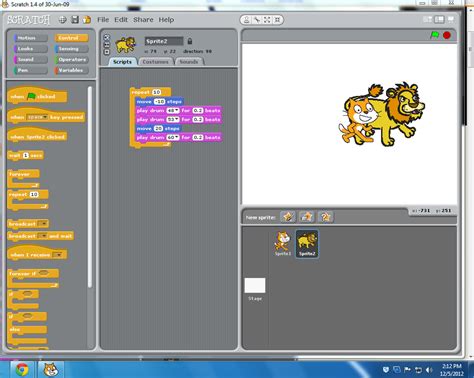Click the share project icon next to save

(87, 20)
